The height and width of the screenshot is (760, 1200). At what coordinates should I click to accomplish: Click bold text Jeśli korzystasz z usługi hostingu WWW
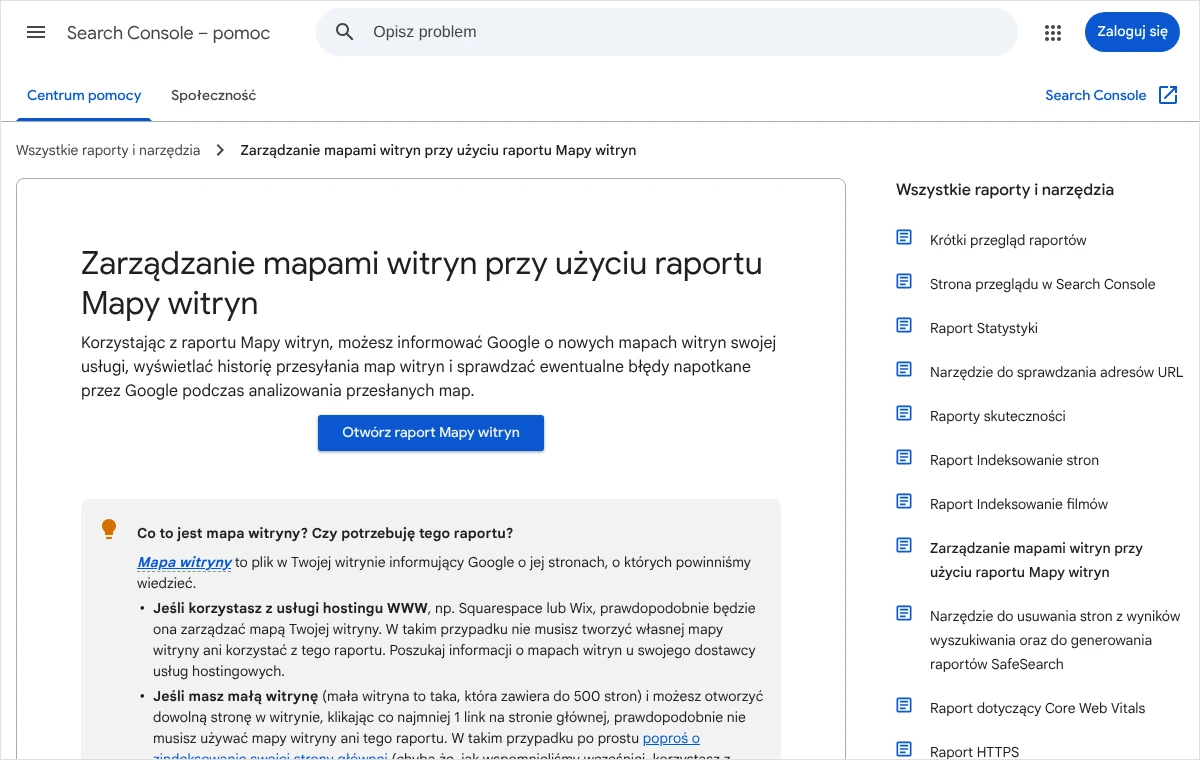pyautogui.click(x=291, y=608)
